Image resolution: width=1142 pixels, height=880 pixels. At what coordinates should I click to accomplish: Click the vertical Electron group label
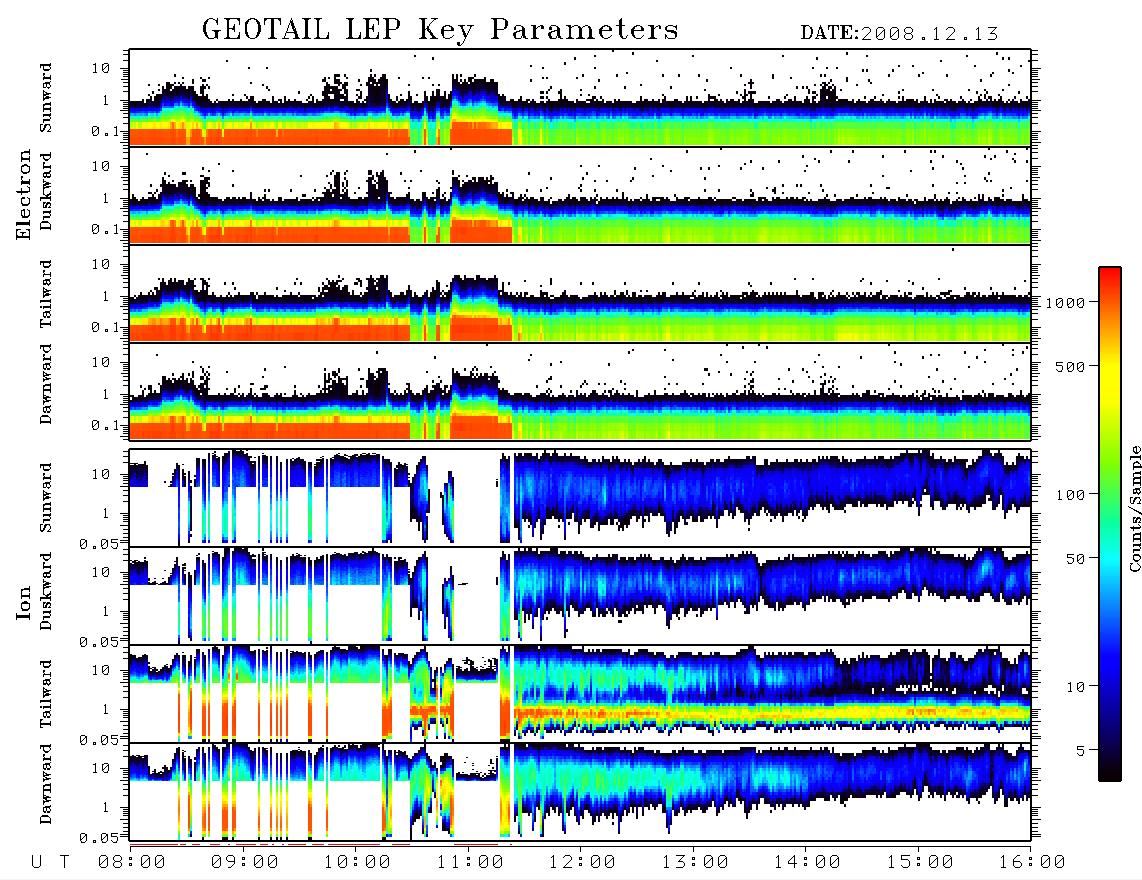tap(23, 195)
